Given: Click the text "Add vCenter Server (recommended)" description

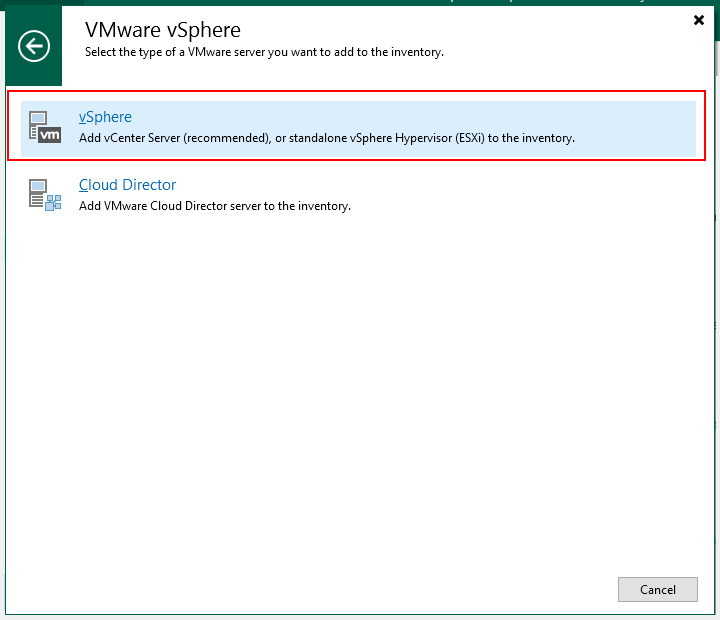Looking at the screenshot, I should tap(175, 138).
